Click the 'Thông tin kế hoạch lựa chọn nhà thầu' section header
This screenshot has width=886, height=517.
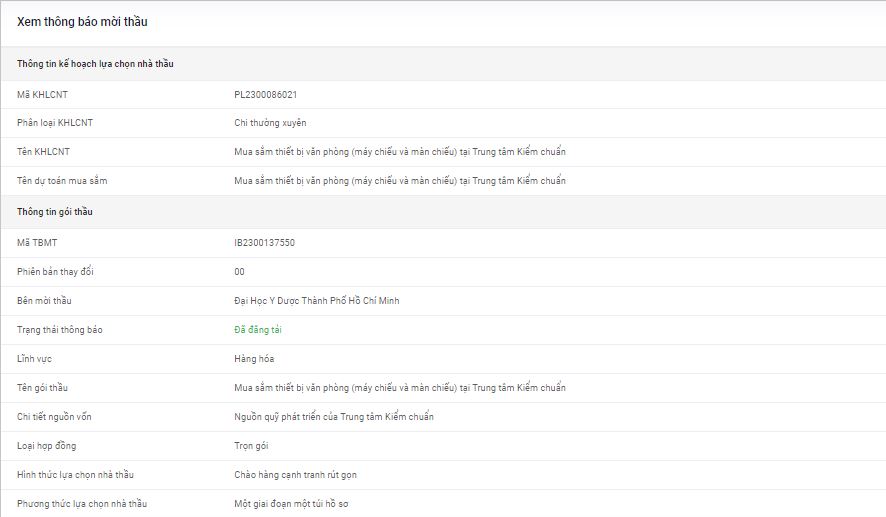click(95, 64)
